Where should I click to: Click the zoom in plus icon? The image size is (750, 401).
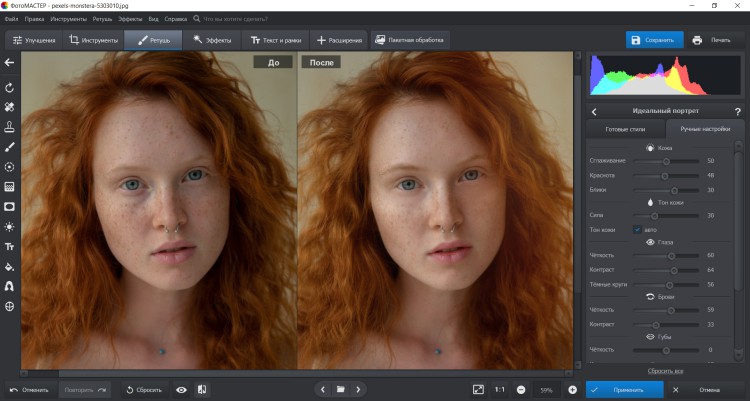click(572, 389)
